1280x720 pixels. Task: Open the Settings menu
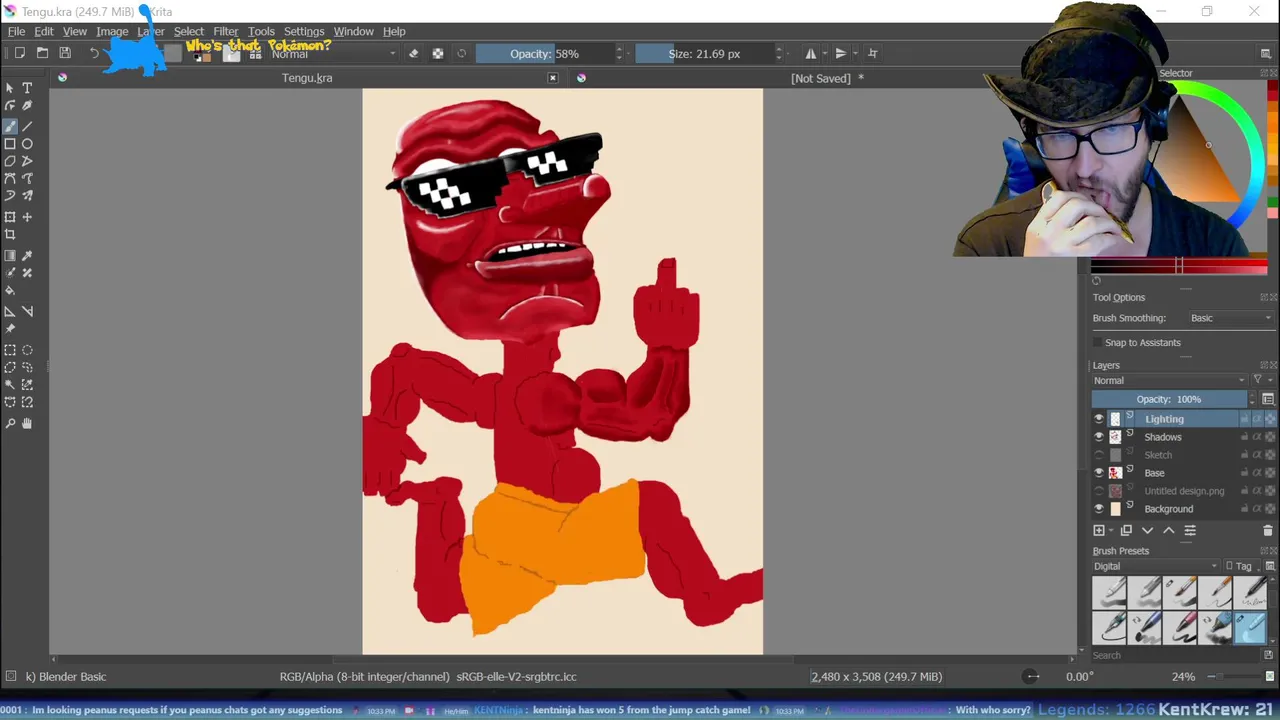[304, 32]
